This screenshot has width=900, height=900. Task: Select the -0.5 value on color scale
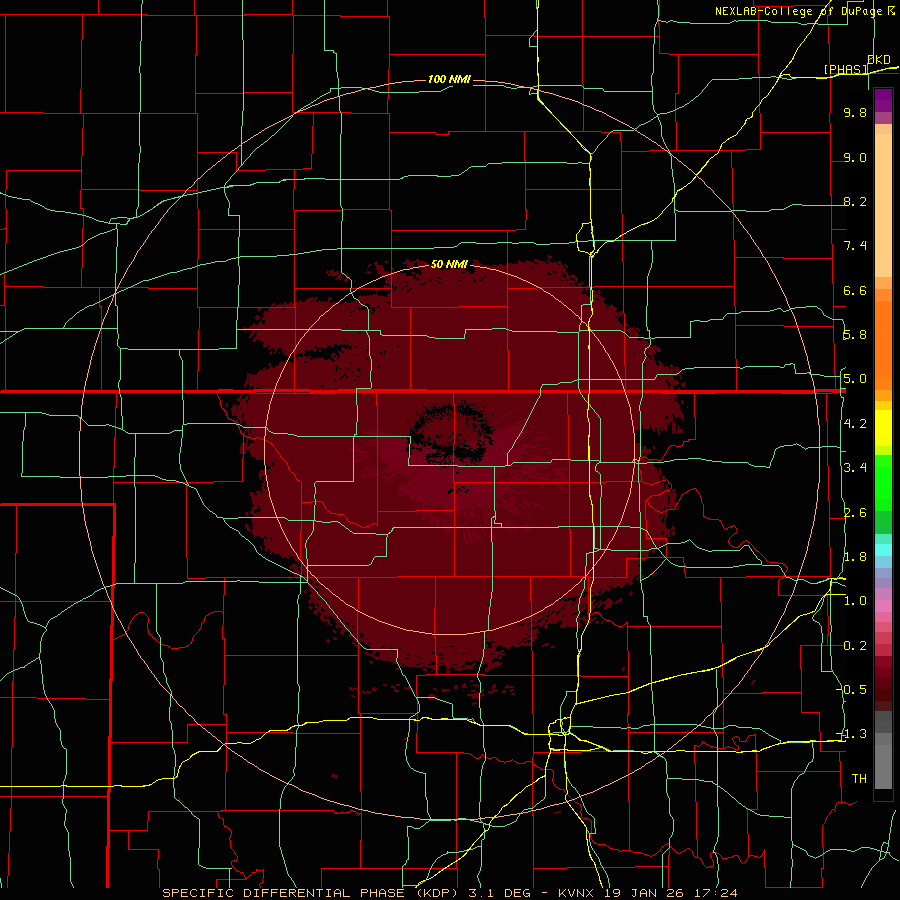pyautogui.click(x=851, y=690)
